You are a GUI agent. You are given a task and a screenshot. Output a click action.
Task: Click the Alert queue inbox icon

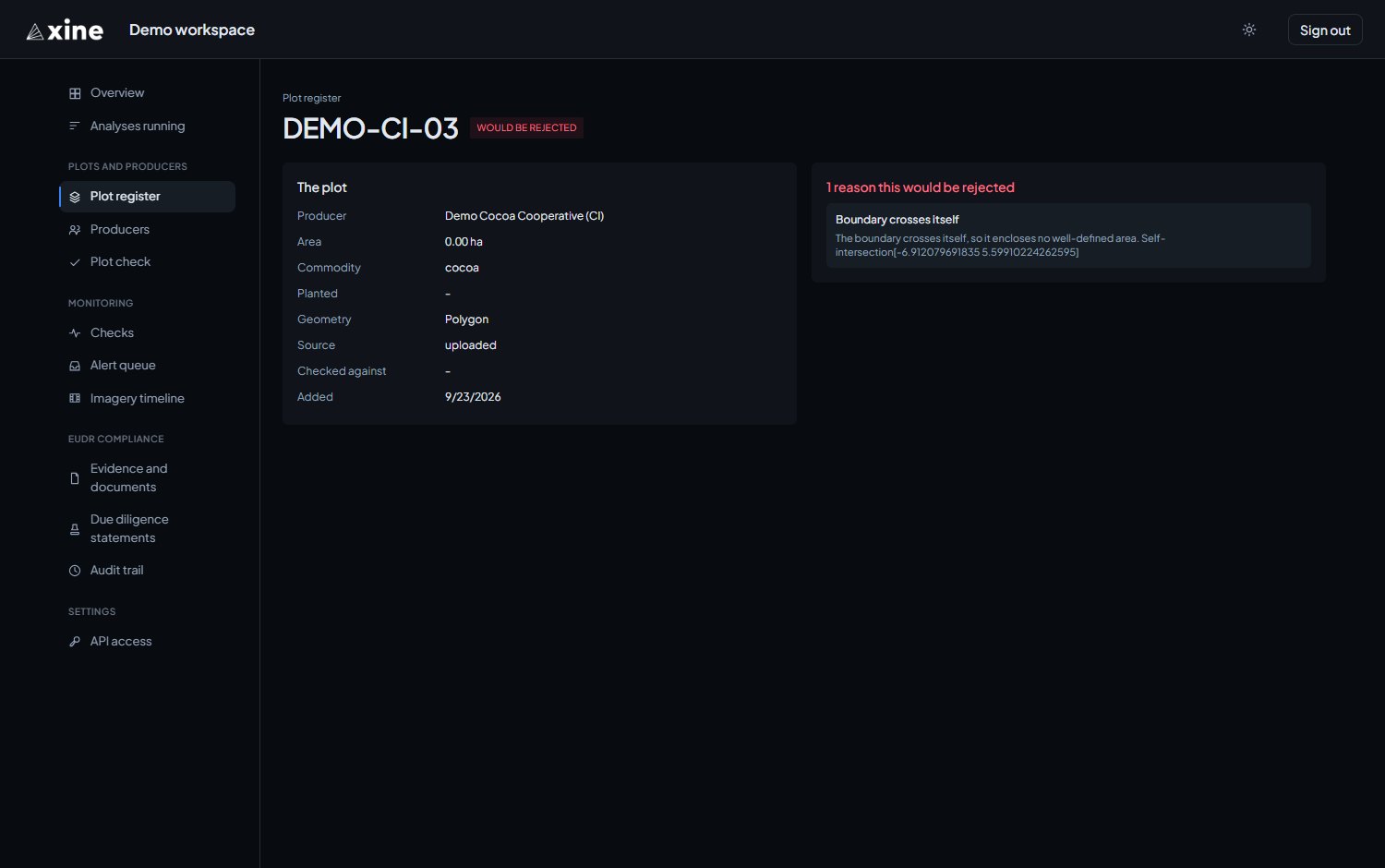[75, 366]
